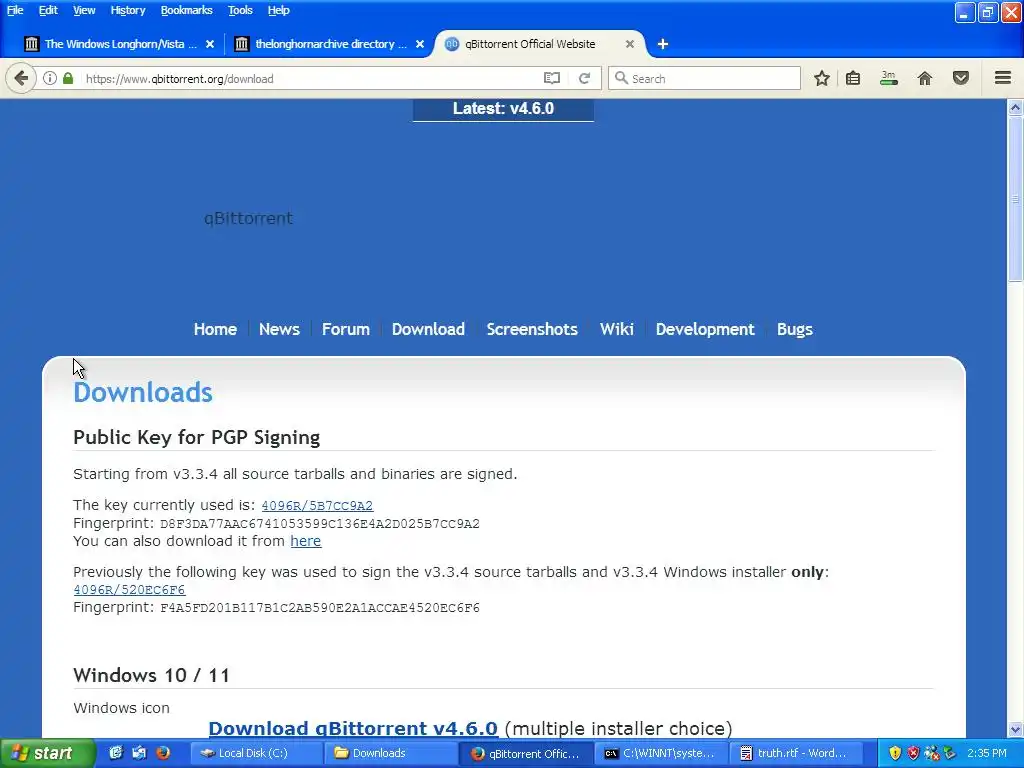This screenshot has width=1024, height=768.
Task: Click the green padlock security icon
Action: (68, 78)
